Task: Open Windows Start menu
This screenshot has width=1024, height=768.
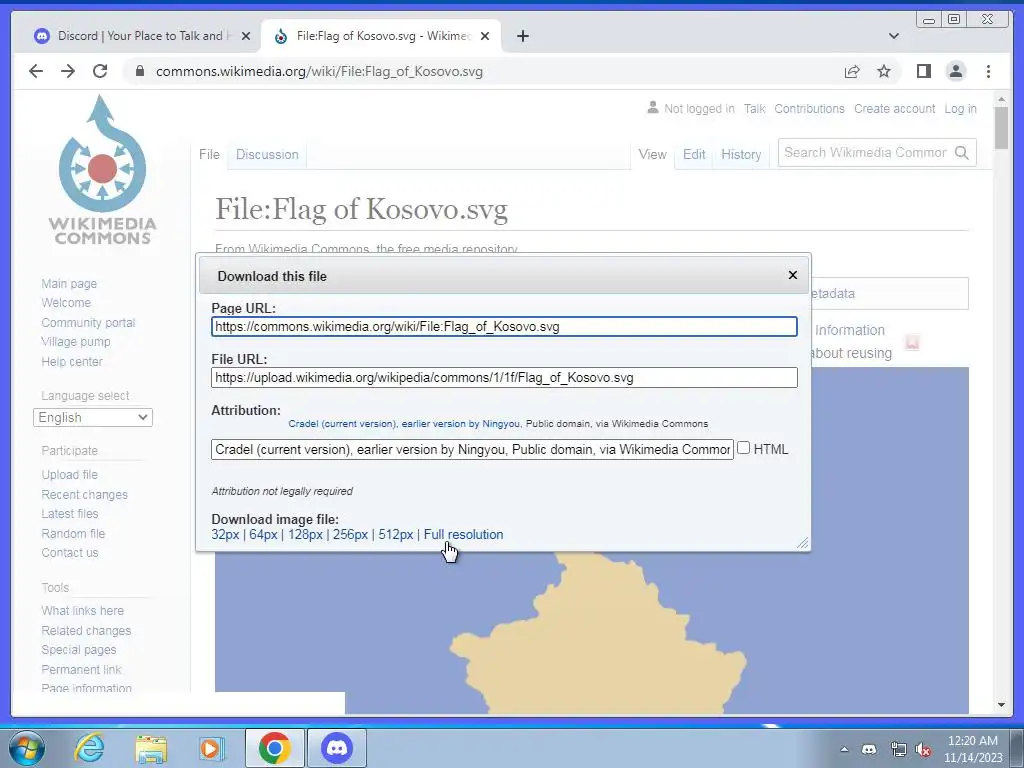Action: tap(27, 748)
